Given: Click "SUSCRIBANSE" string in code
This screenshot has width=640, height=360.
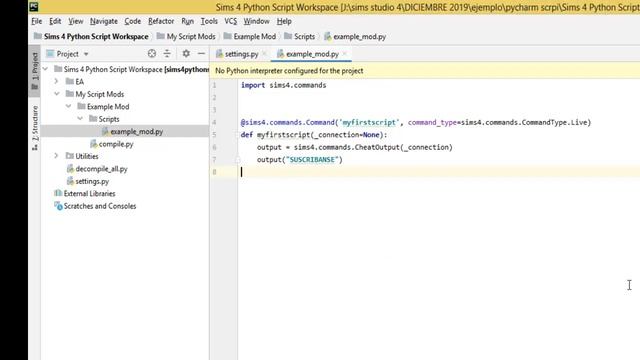Looking at the screenshot, I should tap(312, 160).
